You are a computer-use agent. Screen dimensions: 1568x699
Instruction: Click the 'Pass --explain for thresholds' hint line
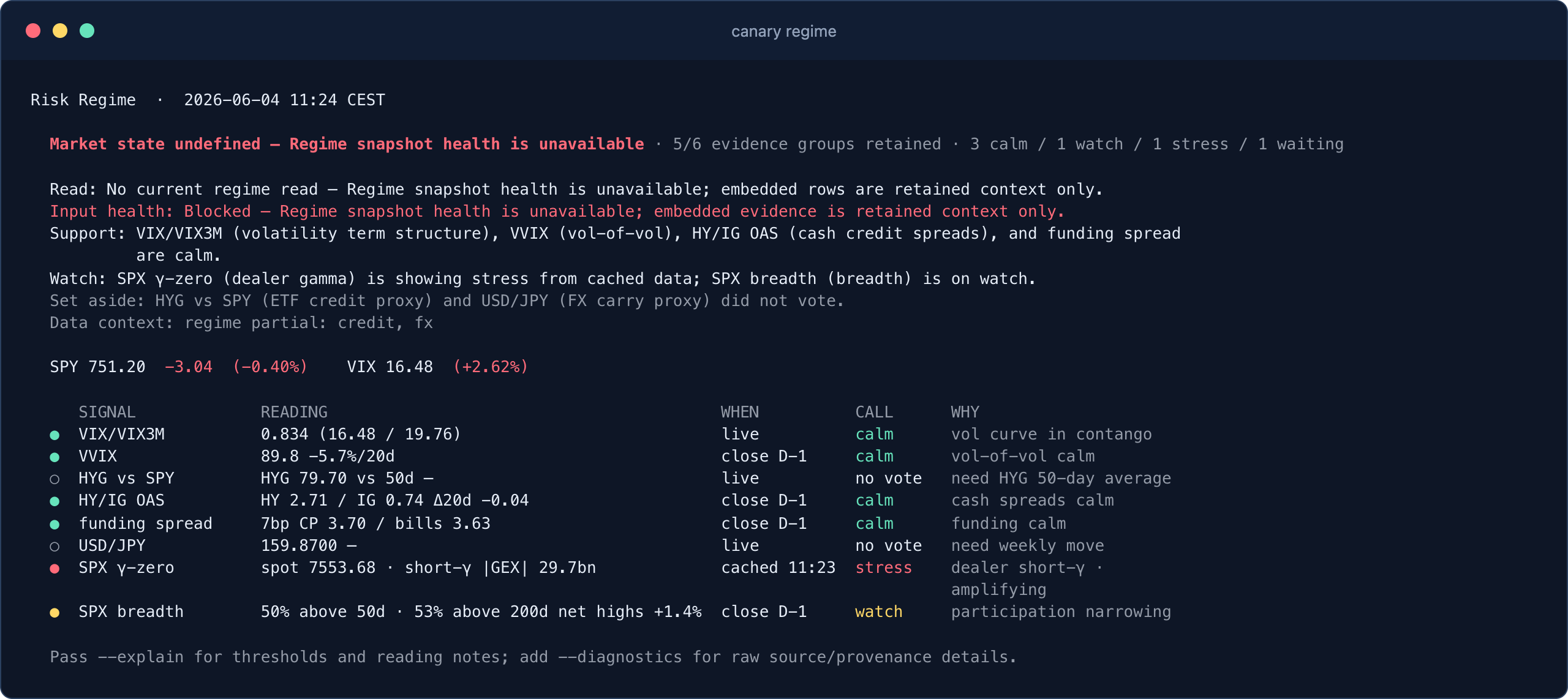[x=533, y=657]
